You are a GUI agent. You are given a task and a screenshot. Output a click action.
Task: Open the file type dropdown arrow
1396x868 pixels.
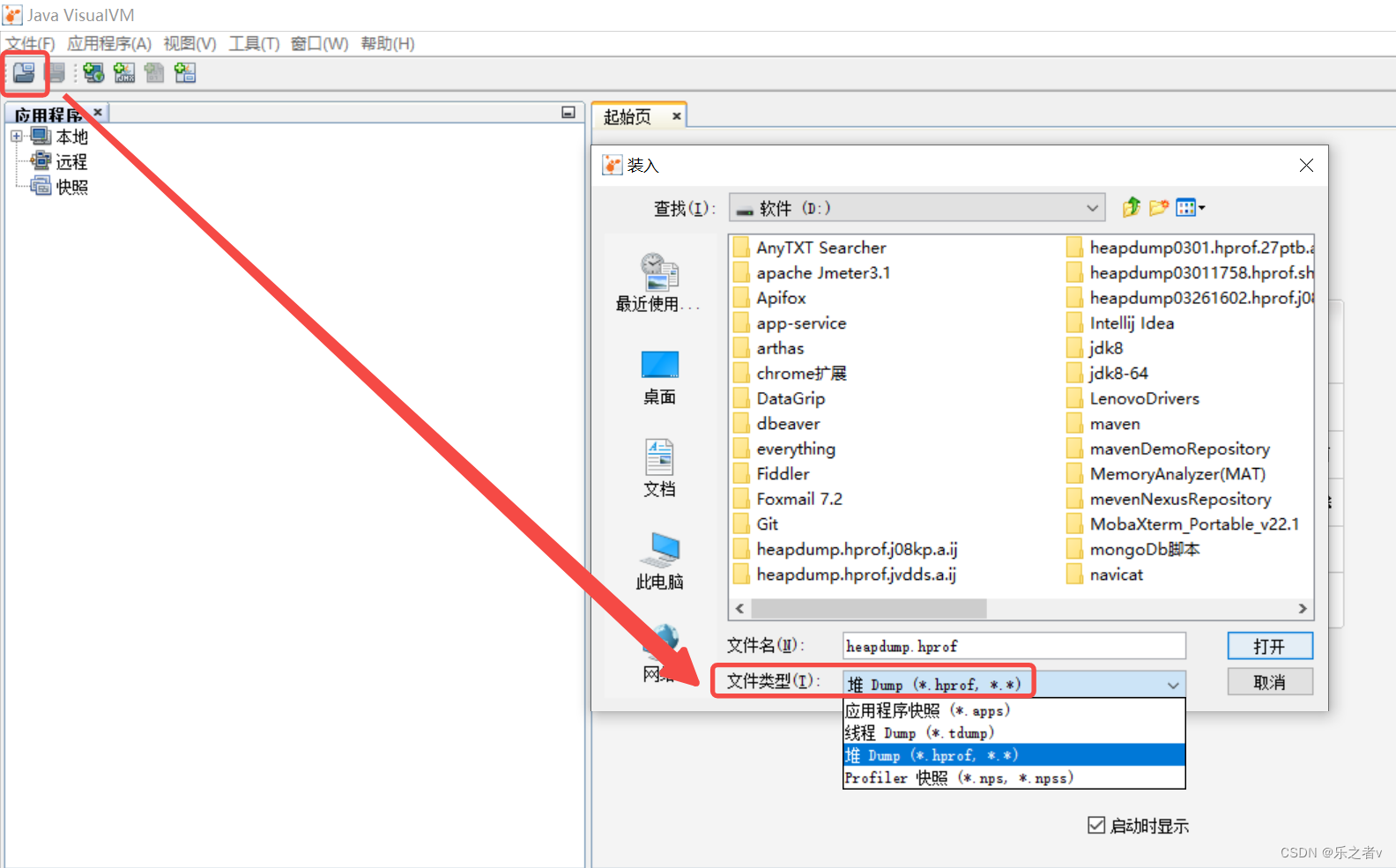[1173, 685]
